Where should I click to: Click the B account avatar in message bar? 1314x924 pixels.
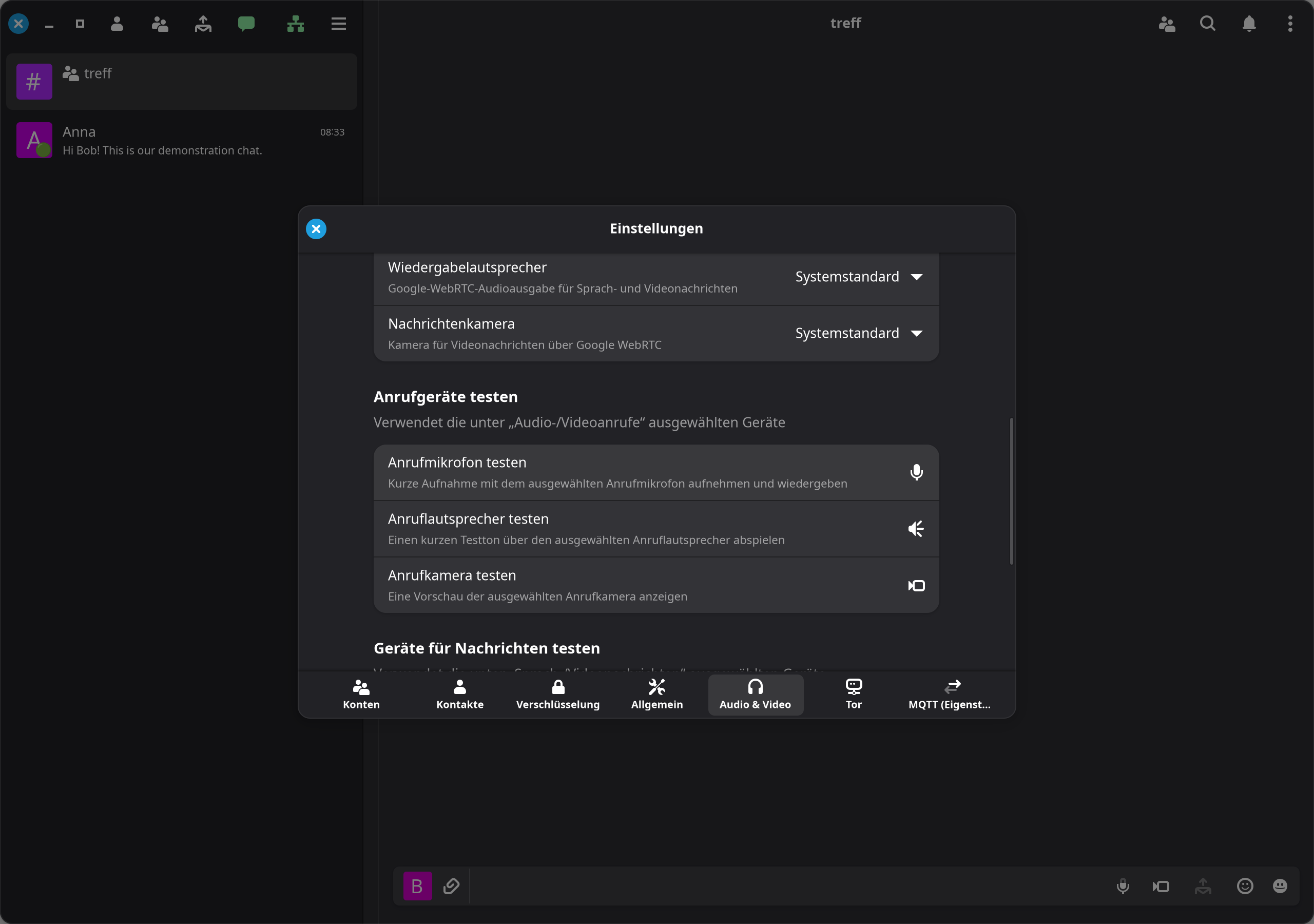417,886
